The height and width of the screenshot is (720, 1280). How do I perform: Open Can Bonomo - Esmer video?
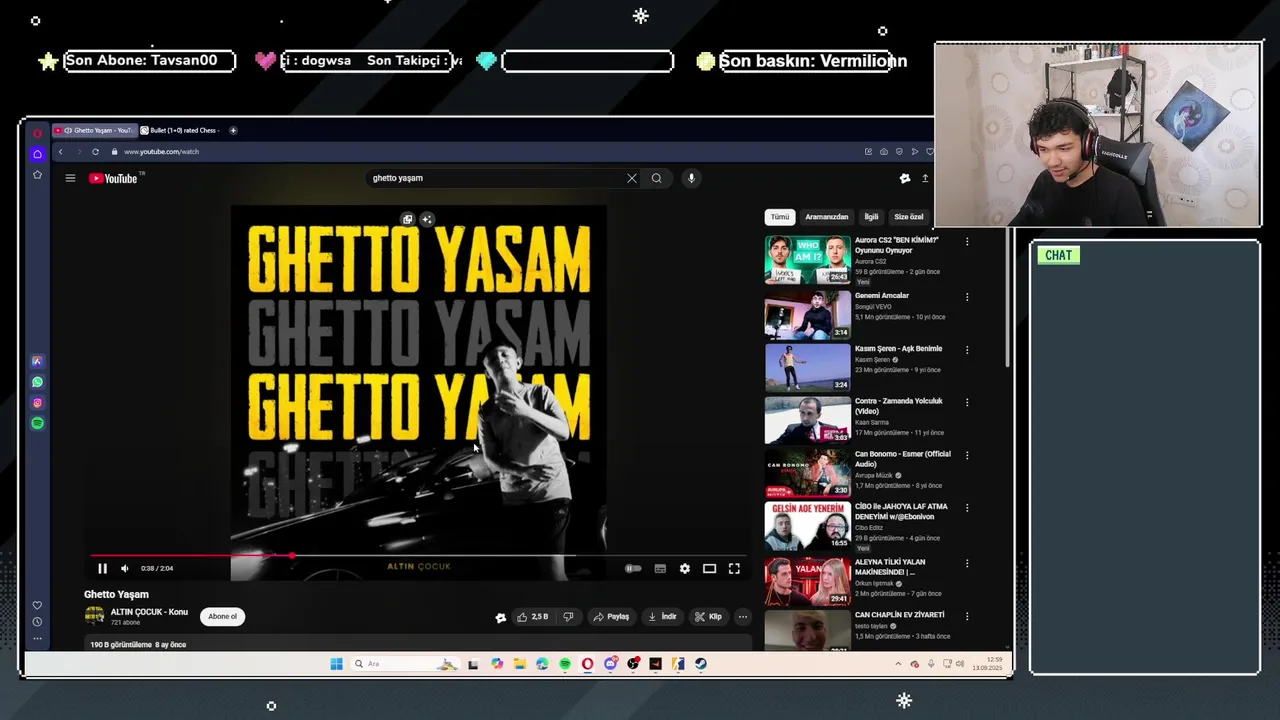pyautogui.click(x=808, y=473)
